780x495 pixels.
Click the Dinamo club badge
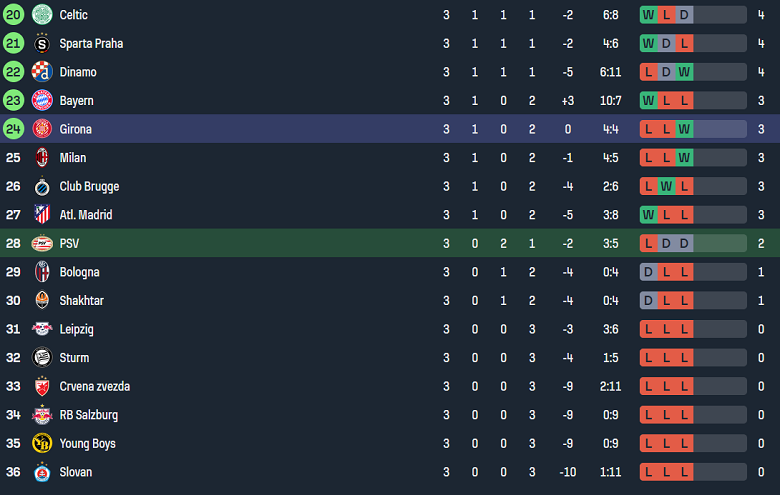(42, 72)
